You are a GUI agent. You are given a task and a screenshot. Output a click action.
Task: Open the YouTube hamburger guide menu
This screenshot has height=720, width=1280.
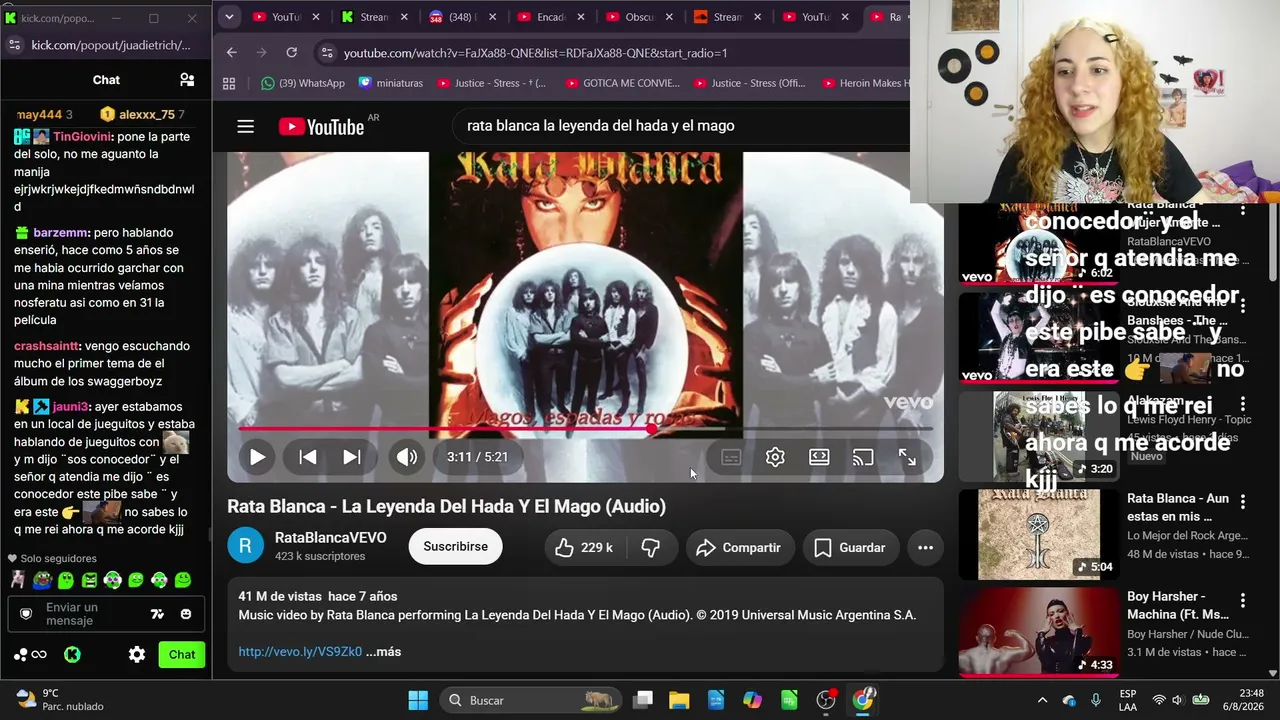246,126
